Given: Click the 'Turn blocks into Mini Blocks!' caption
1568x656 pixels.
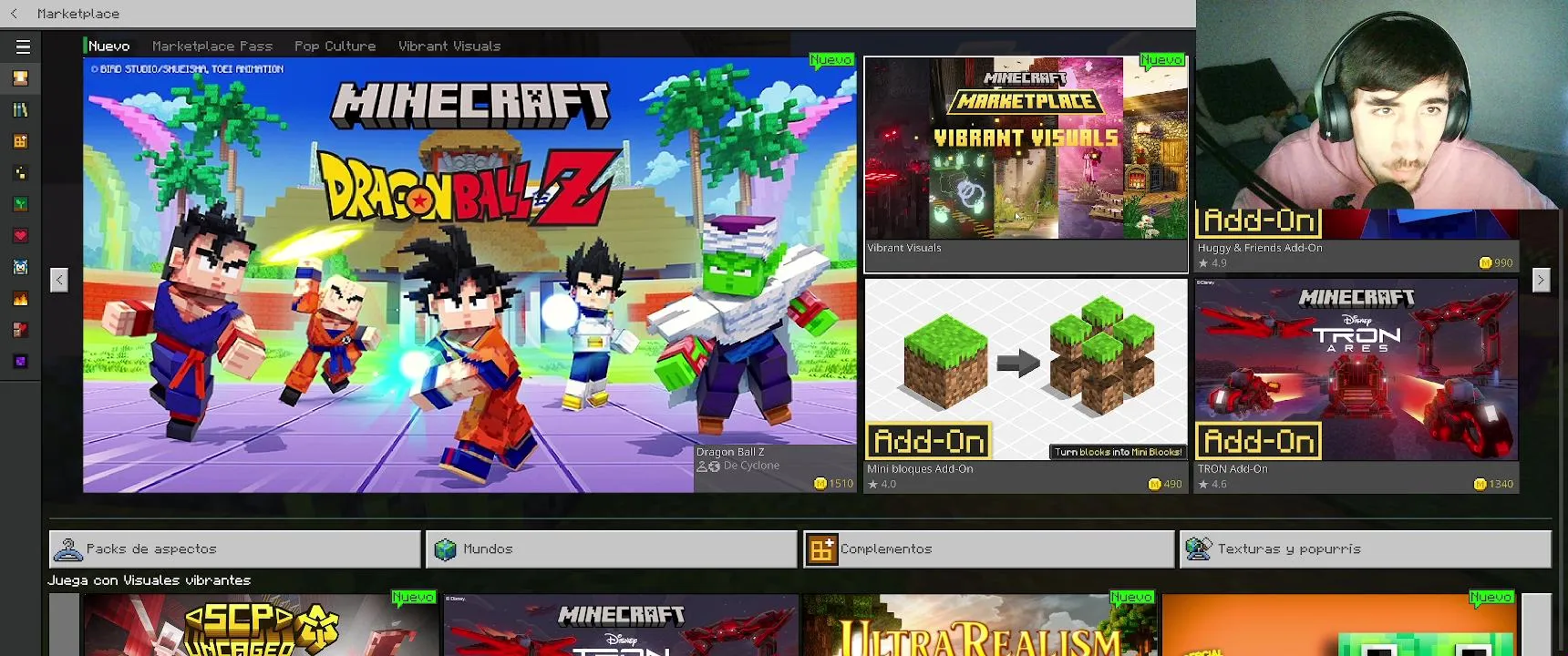Looking at the screenshot, I should 1119,452.
